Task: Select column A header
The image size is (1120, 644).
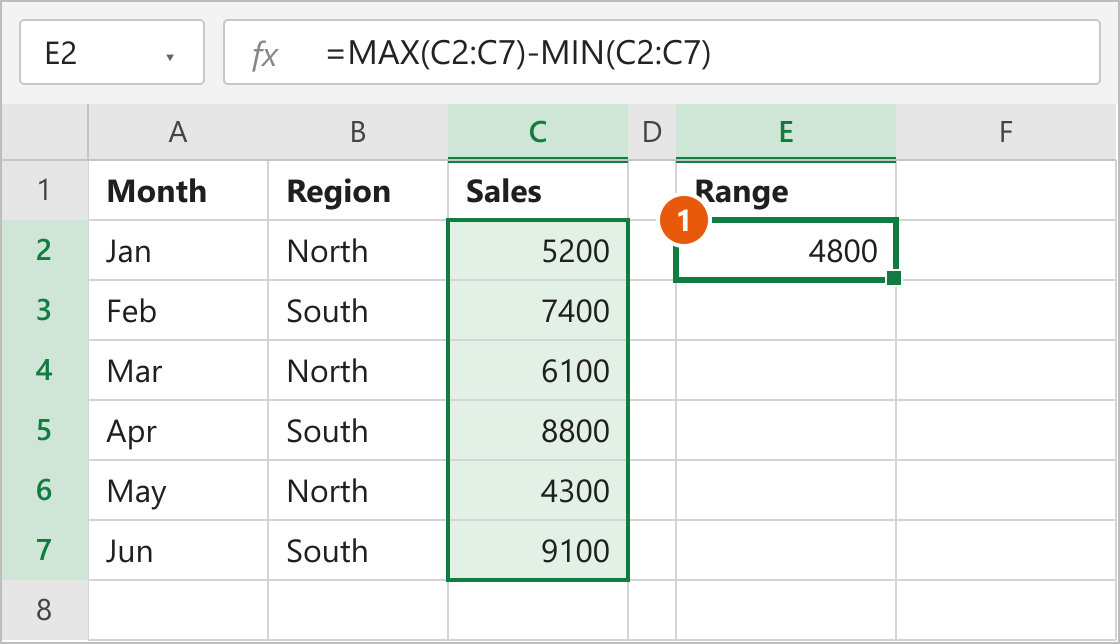Action: click(178, 132)
